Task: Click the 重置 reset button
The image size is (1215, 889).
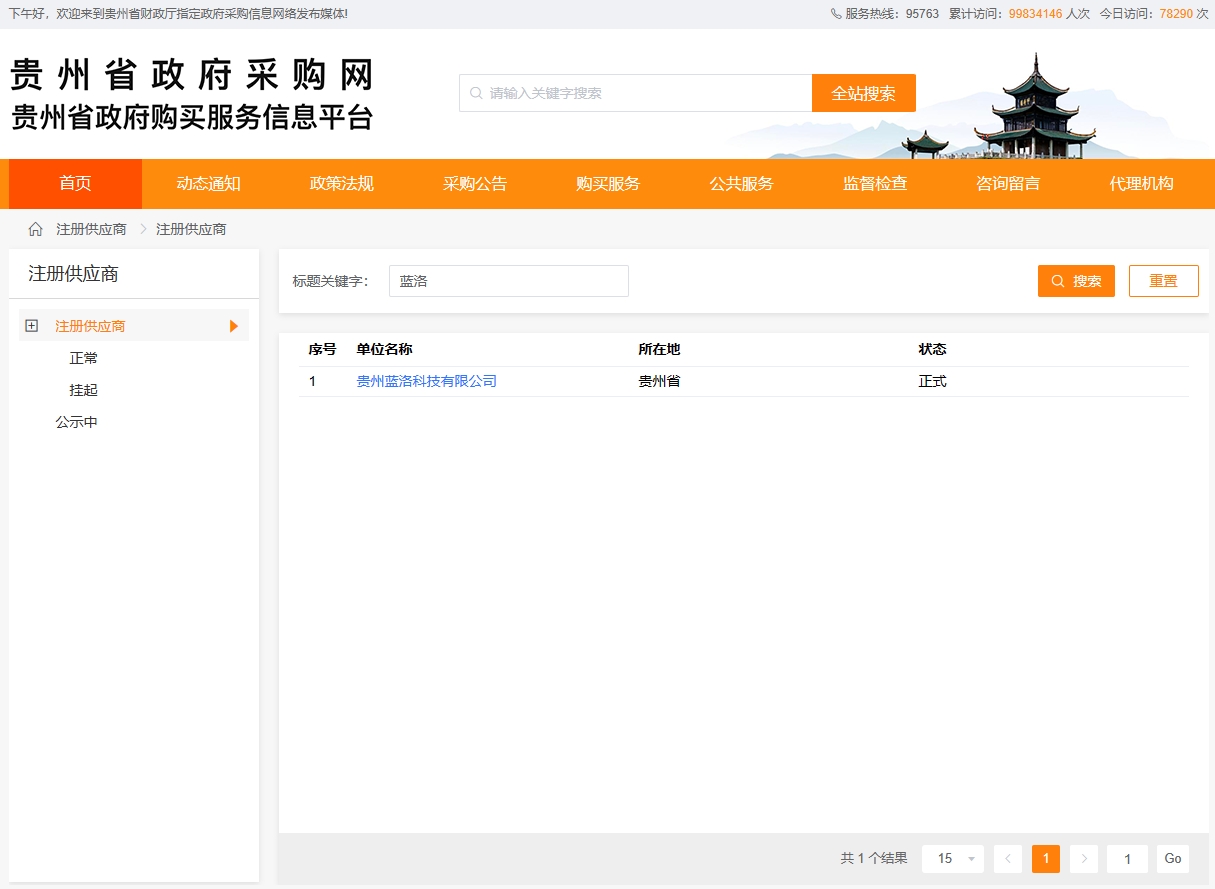Action: [1163, 281]
